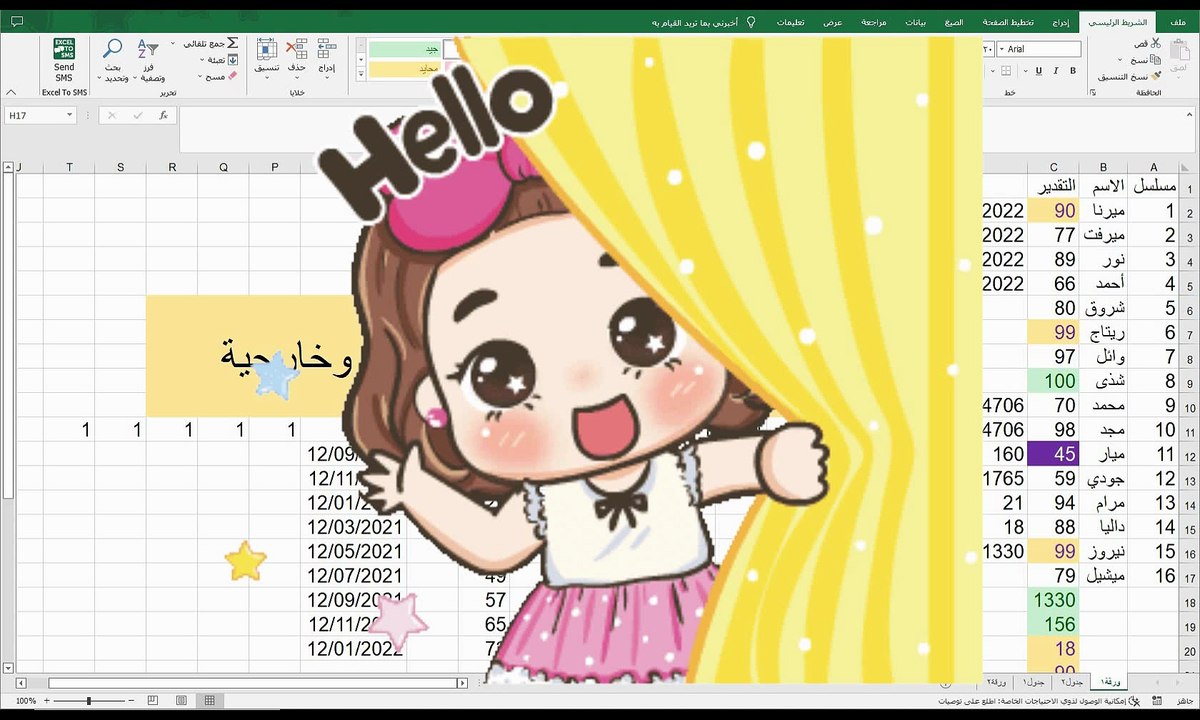Click the Tell Me lightbulb icon
Image resolution: width=1200 pixels, height=720 pixels.
[752, 21]
